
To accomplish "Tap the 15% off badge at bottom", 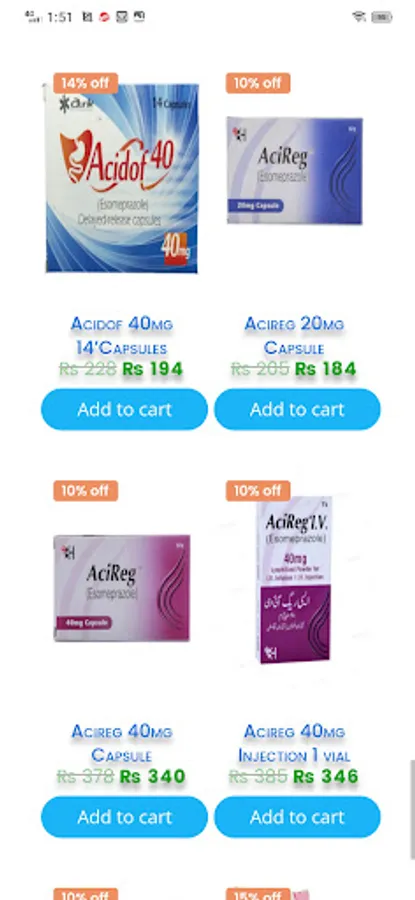I will tap(258, 894).
